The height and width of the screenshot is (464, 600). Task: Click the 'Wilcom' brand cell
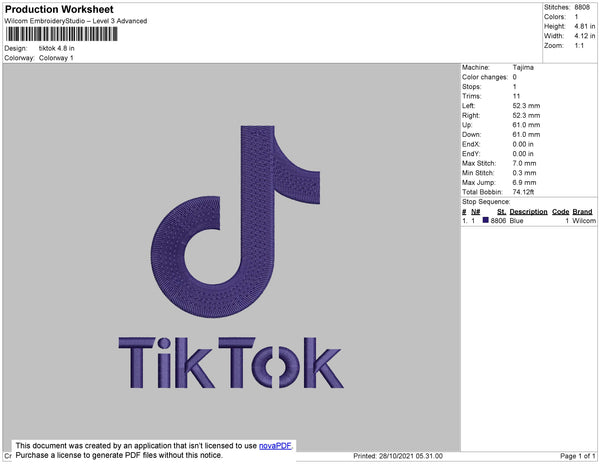click(584, 221)
